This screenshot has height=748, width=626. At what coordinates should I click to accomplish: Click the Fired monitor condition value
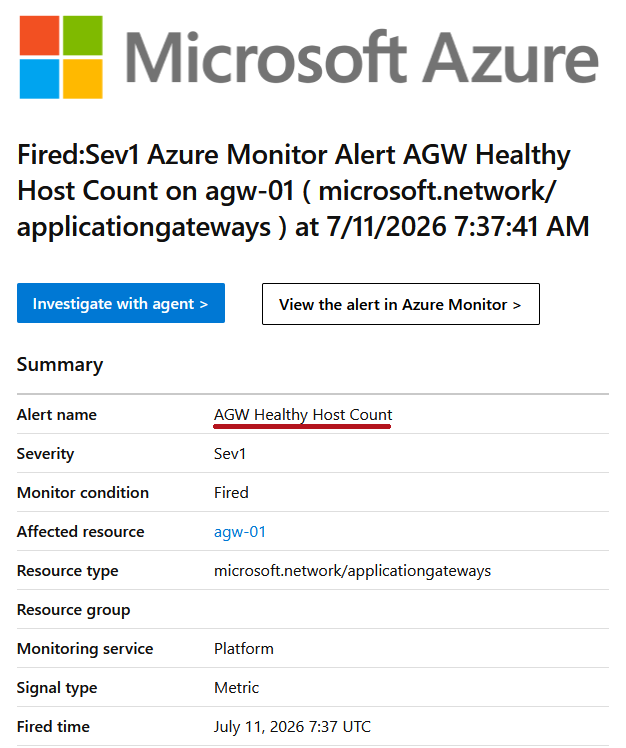[x=231, y=492]
